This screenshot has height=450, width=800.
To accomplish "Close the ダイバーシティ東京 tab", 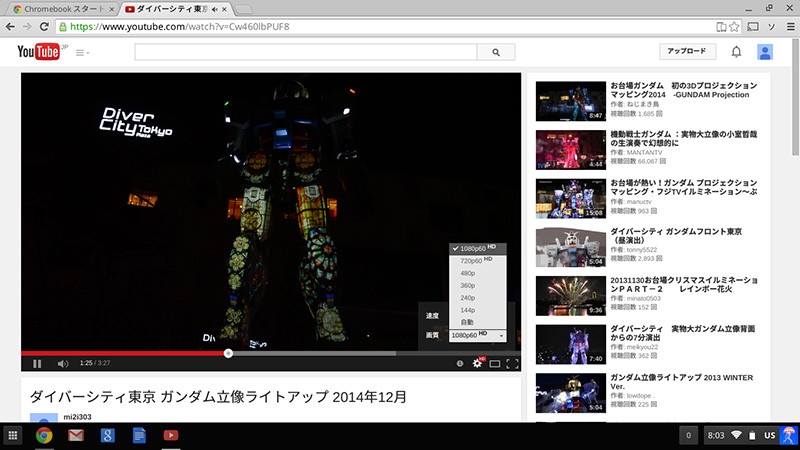I will click(x=224, y=9).
